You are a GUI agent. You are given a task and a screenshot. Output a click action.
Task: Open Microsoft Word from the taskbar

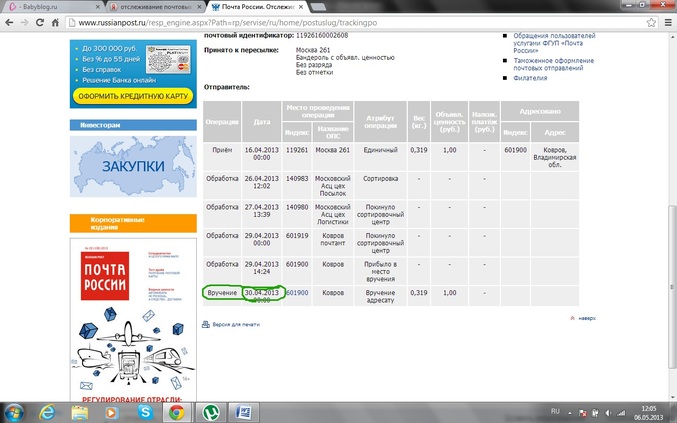point(242,411)
